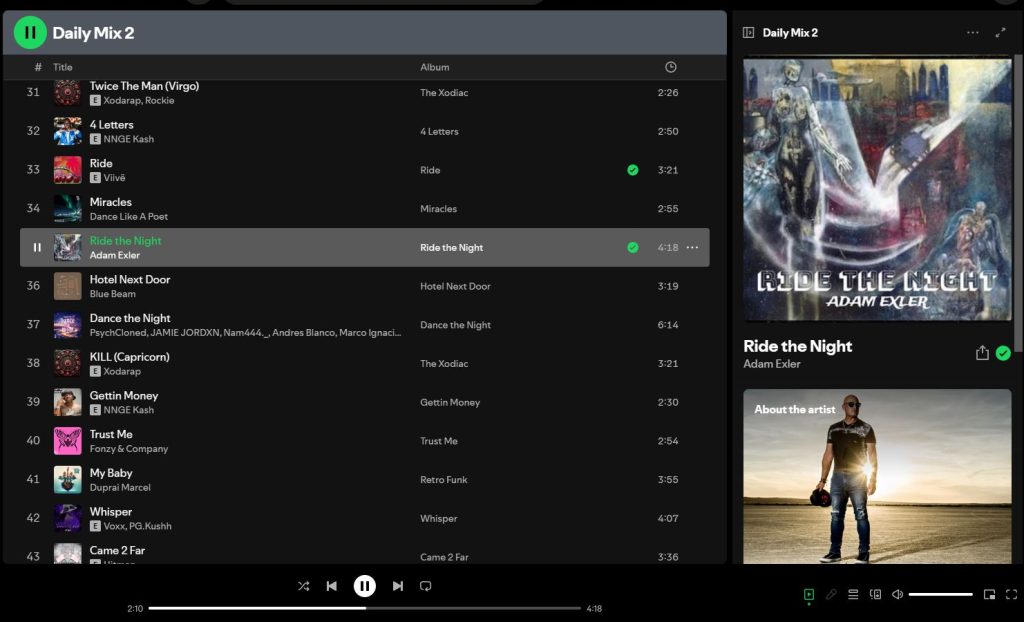Toggle the repeat mode
The height and width of the screenshot is (622, 1024).
426,586
